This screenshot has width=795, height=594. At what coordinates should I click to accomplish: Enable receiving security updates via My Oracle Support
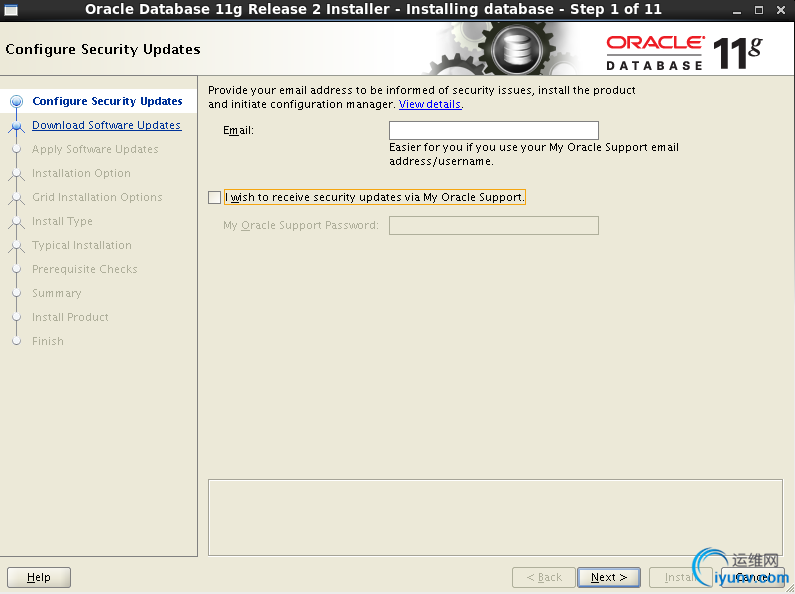214,197
